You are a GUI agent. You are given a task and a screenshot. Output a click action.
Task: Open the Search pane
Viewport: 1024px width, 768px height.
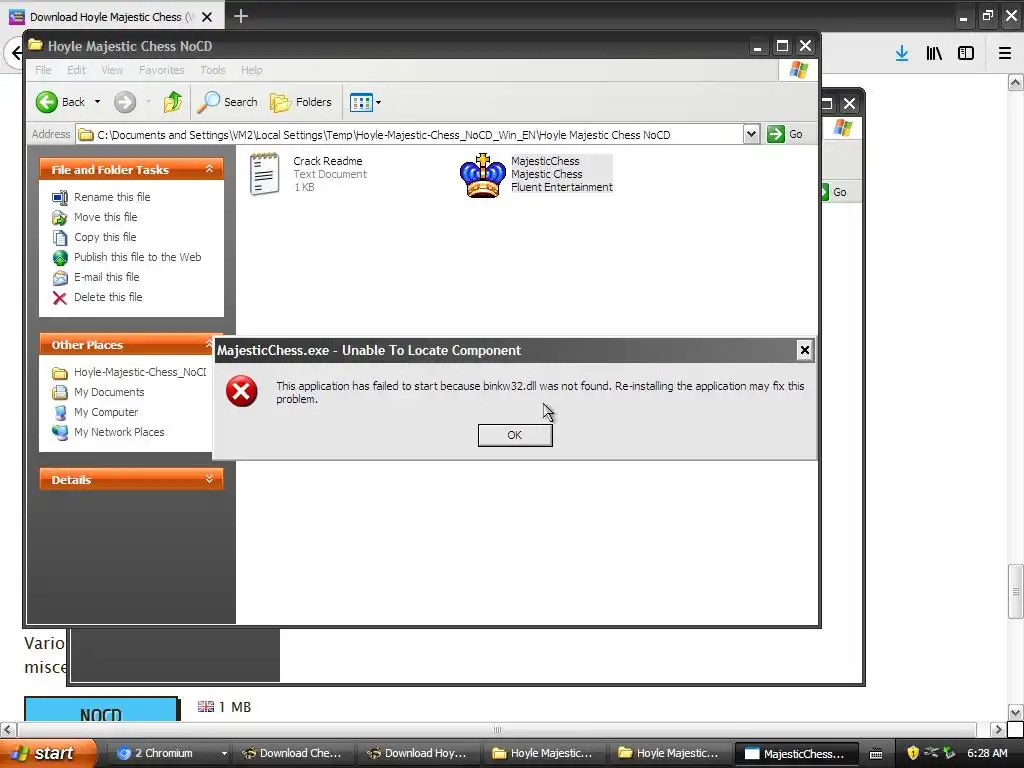[227, 102]
